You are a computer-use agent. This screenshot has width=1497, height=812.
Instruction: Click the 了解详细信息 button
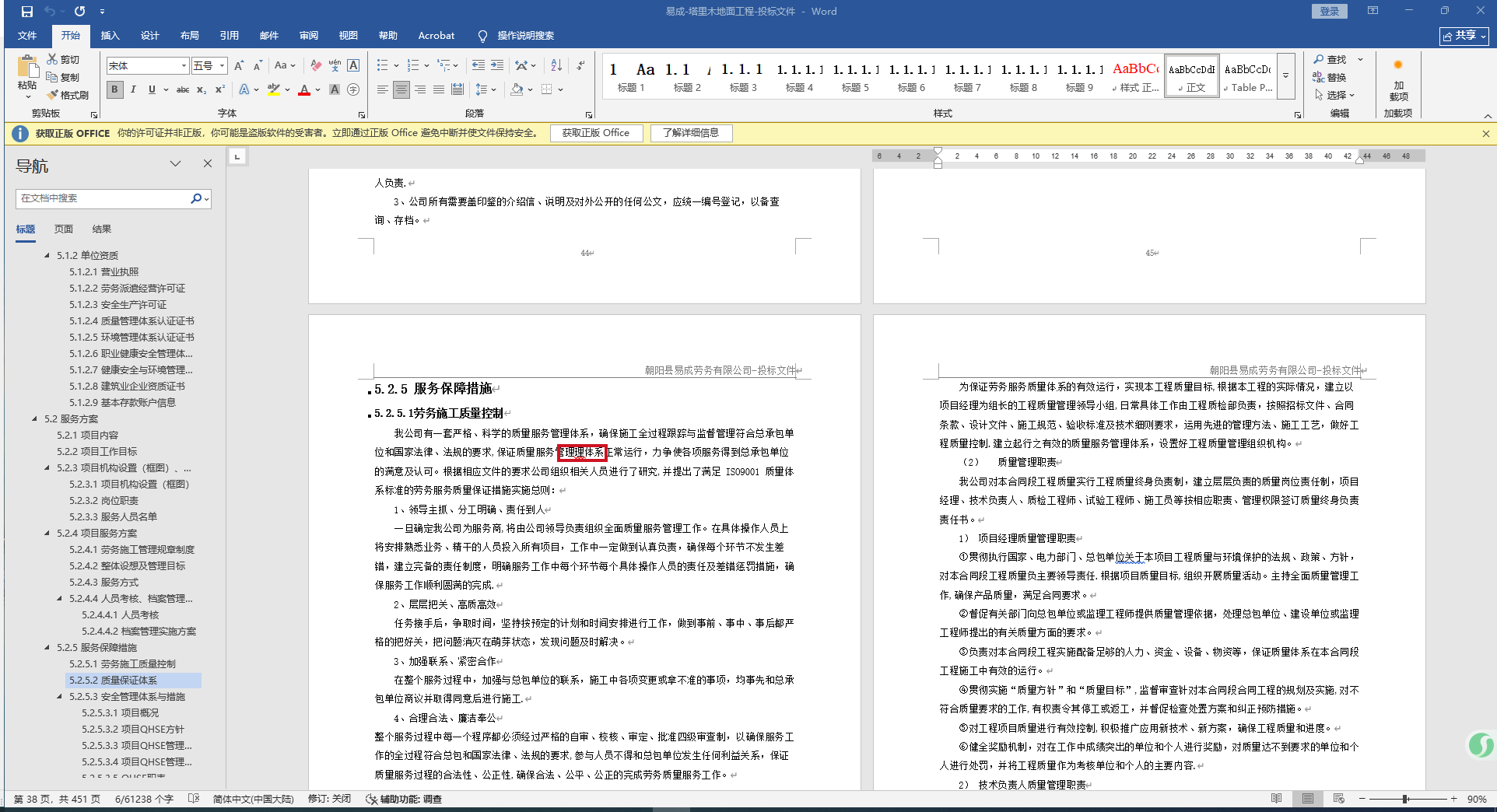click(691, 133)
